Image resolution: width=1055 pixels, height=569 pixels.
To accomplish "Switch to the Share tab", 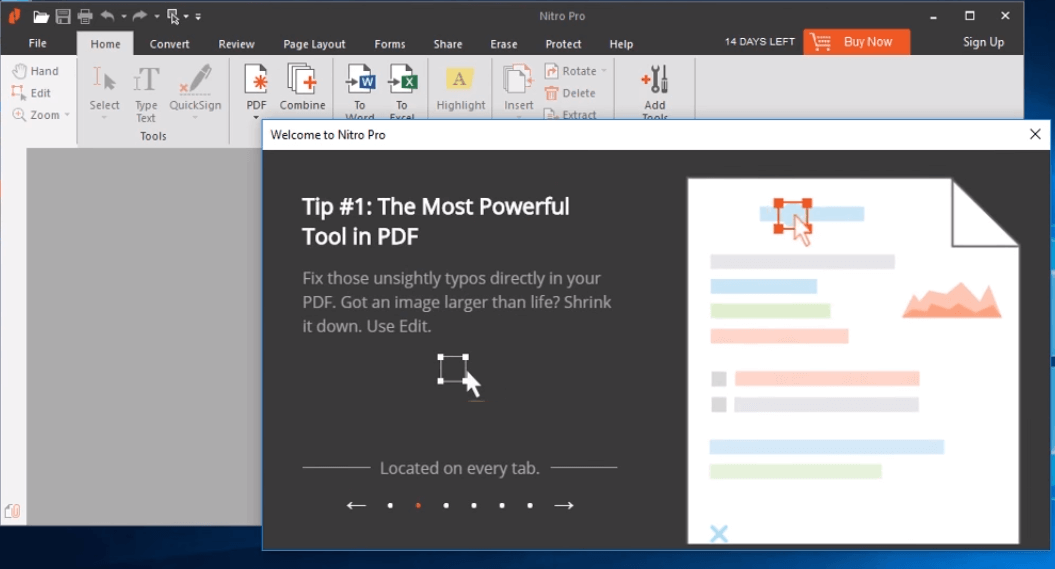I will [447, 44].
